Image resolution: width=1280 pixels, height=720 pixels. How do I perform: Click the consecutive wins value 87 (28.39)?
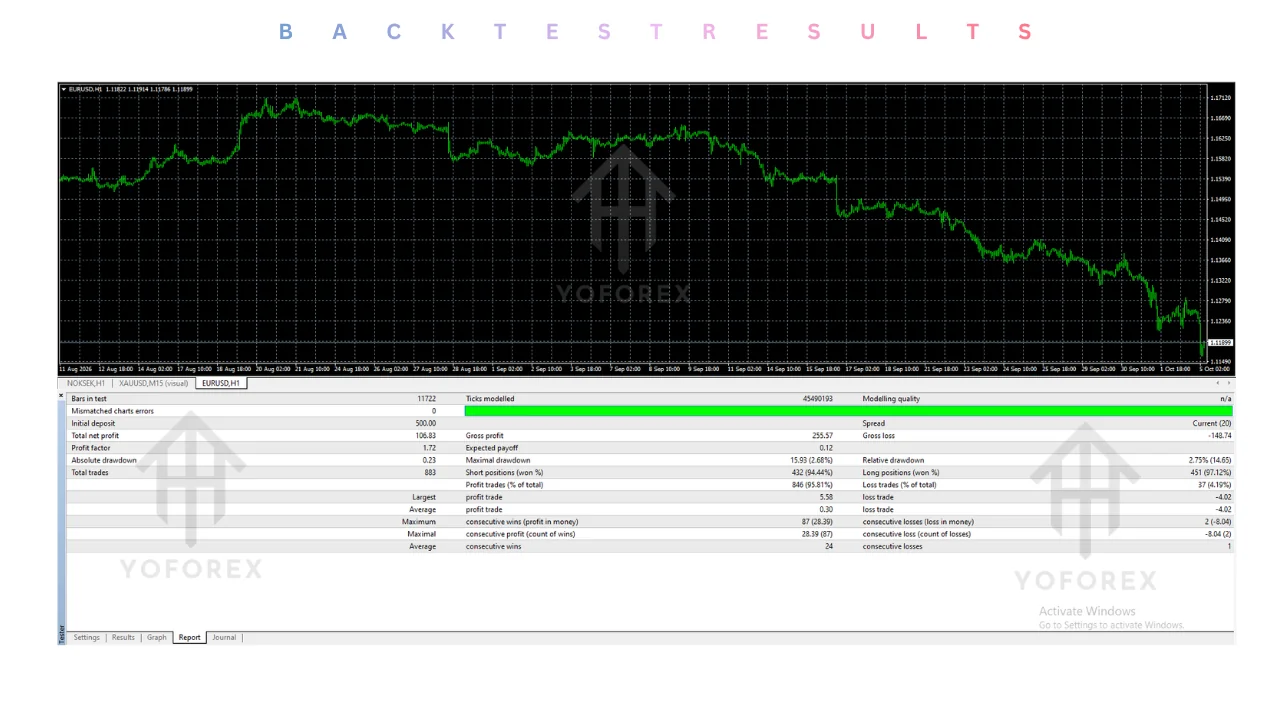click(816, 521)
